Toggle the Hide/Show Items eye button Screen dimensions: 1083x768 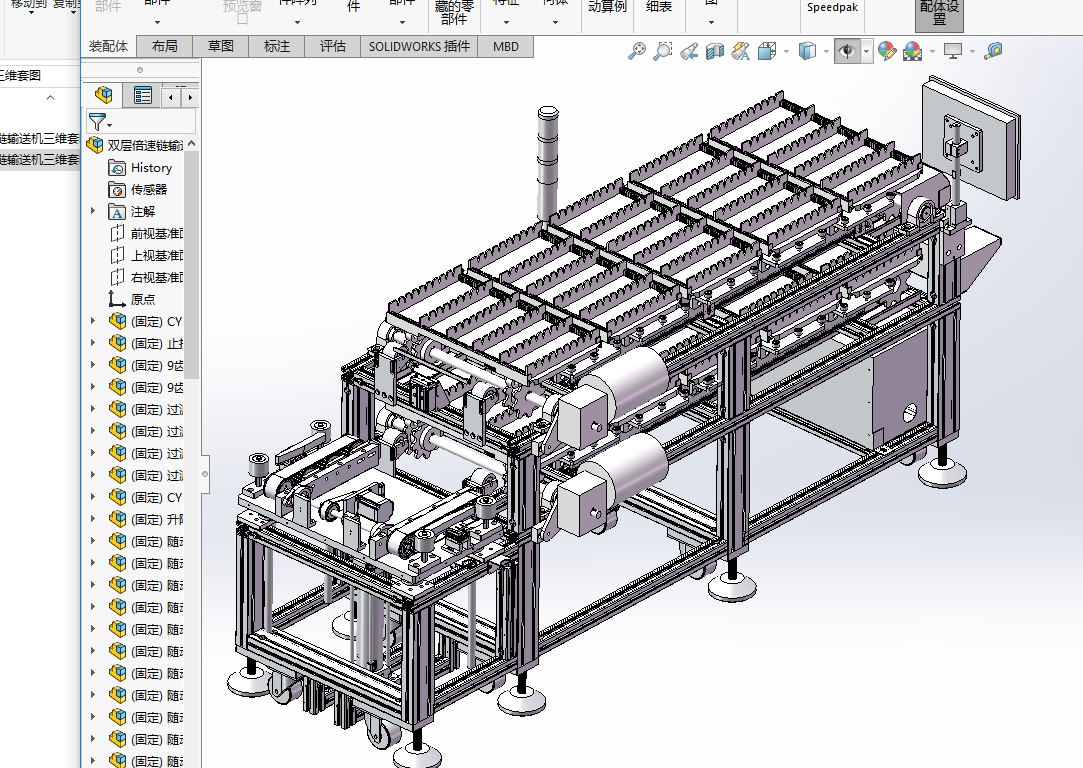click(x=847, y=51)
